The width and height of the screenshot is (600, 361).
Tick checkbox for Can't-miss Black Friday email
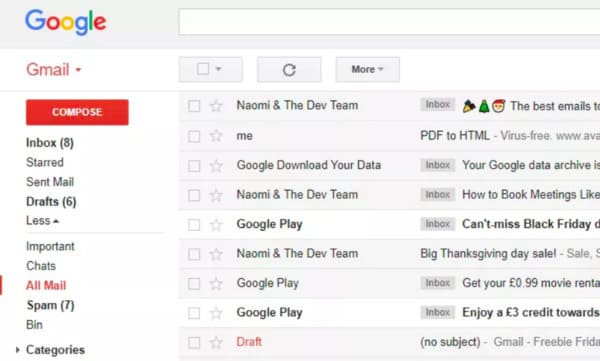(x=194, y=225)
